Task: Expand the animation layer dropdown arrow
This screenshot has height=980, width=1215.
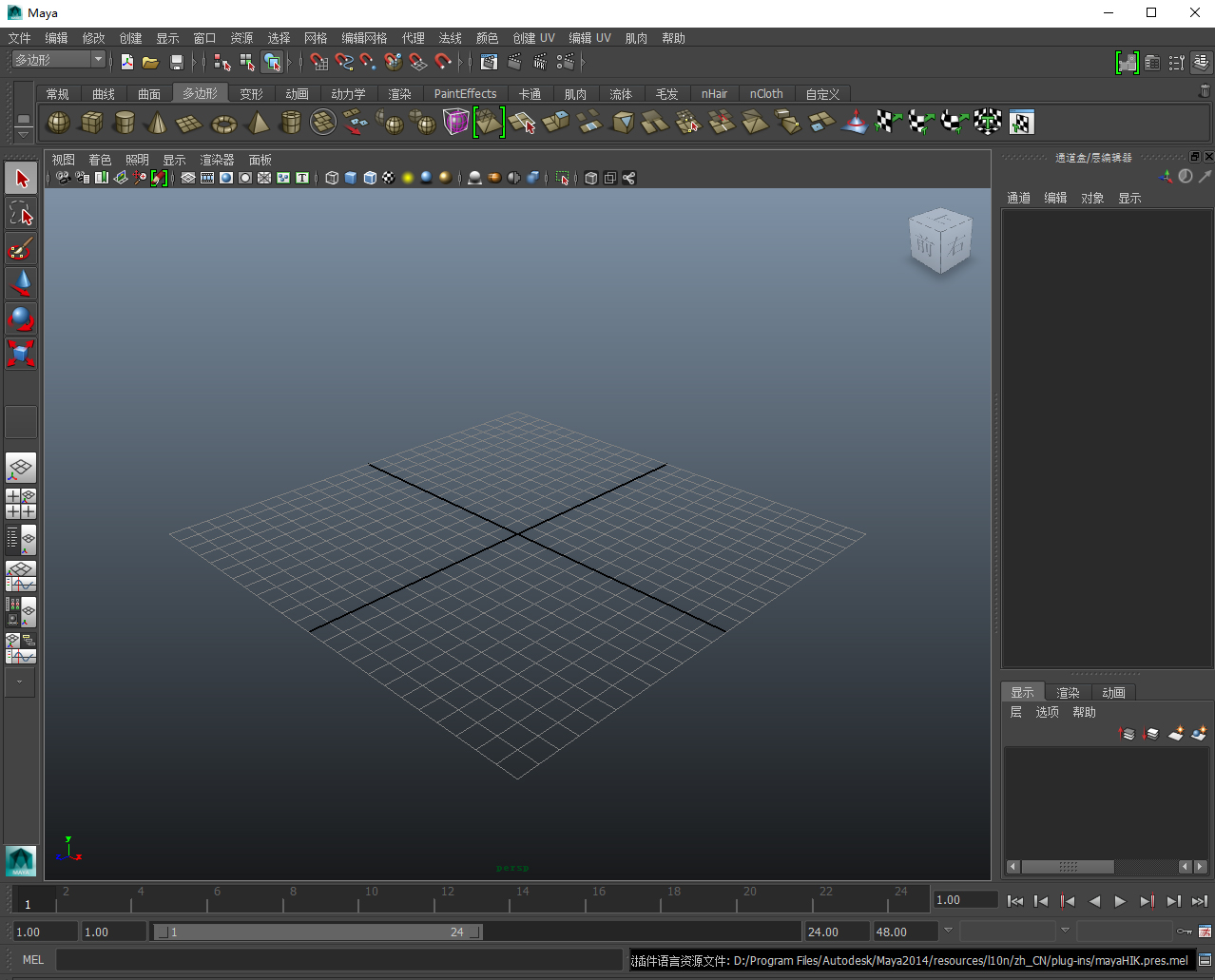Action: tap(1065, 931)
